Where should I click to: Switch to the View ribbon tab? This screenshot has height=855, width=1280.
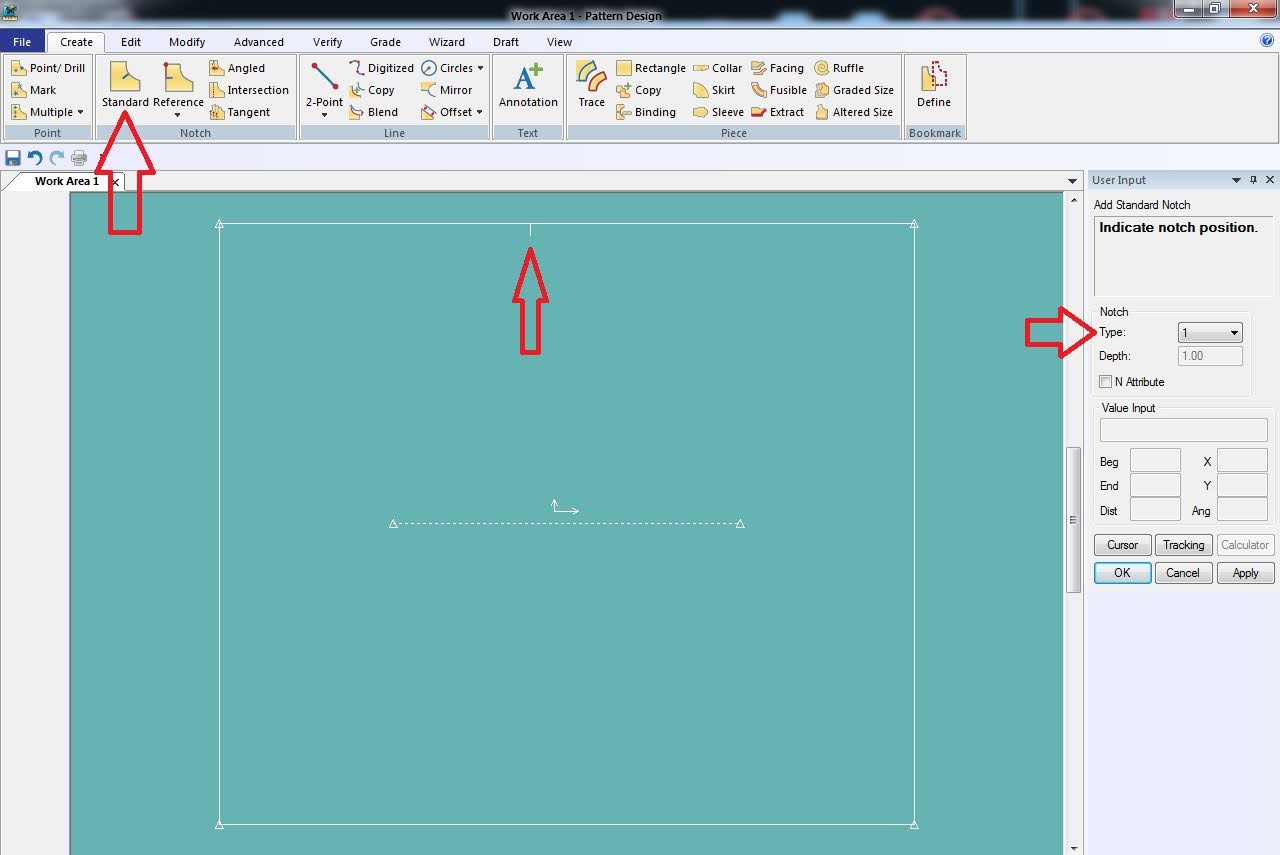[x=559, y=42]
